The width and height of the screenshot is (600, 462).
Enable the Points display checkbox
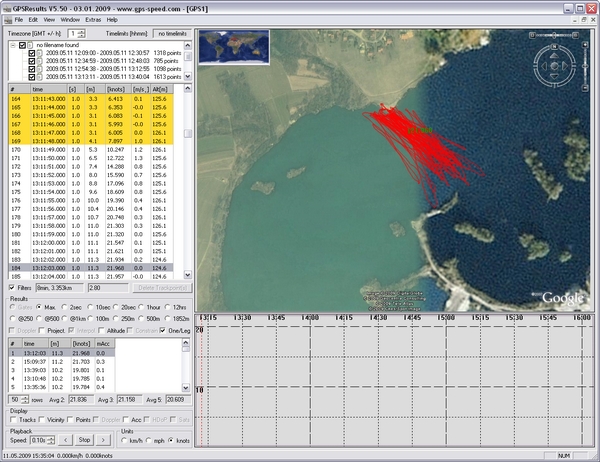pyautogui.click(x=70, y=420)
